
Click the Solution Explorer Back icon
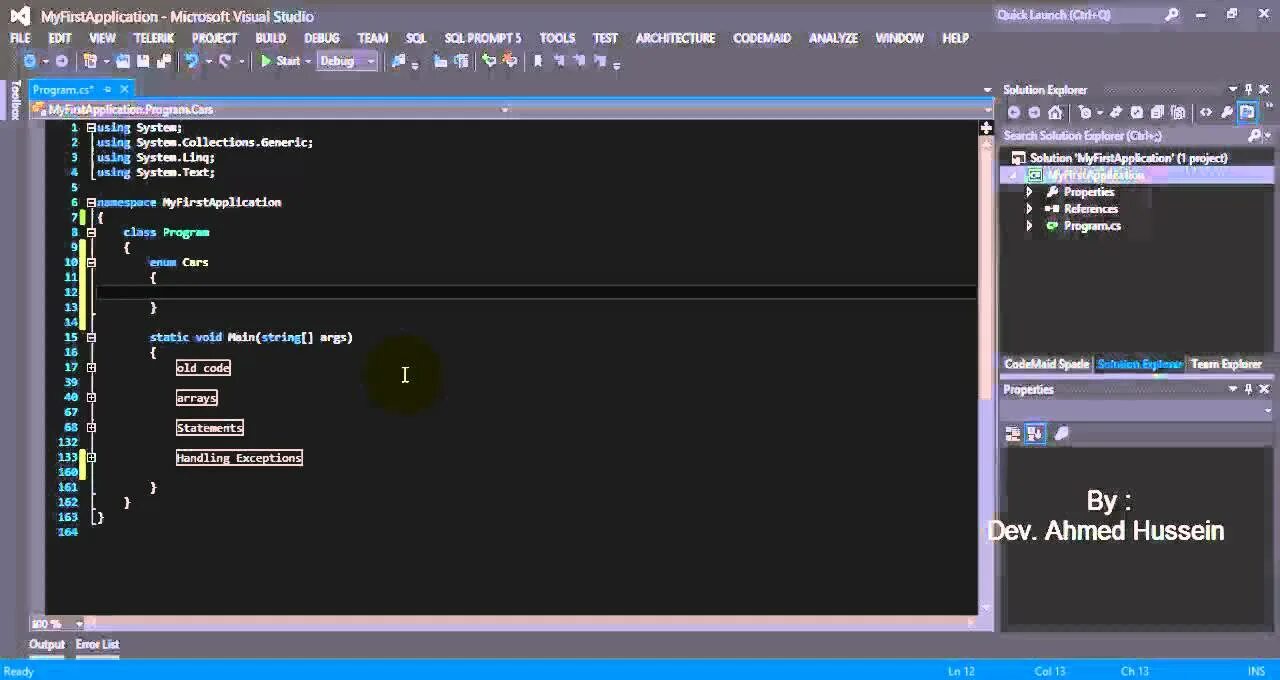point(1014,113)
